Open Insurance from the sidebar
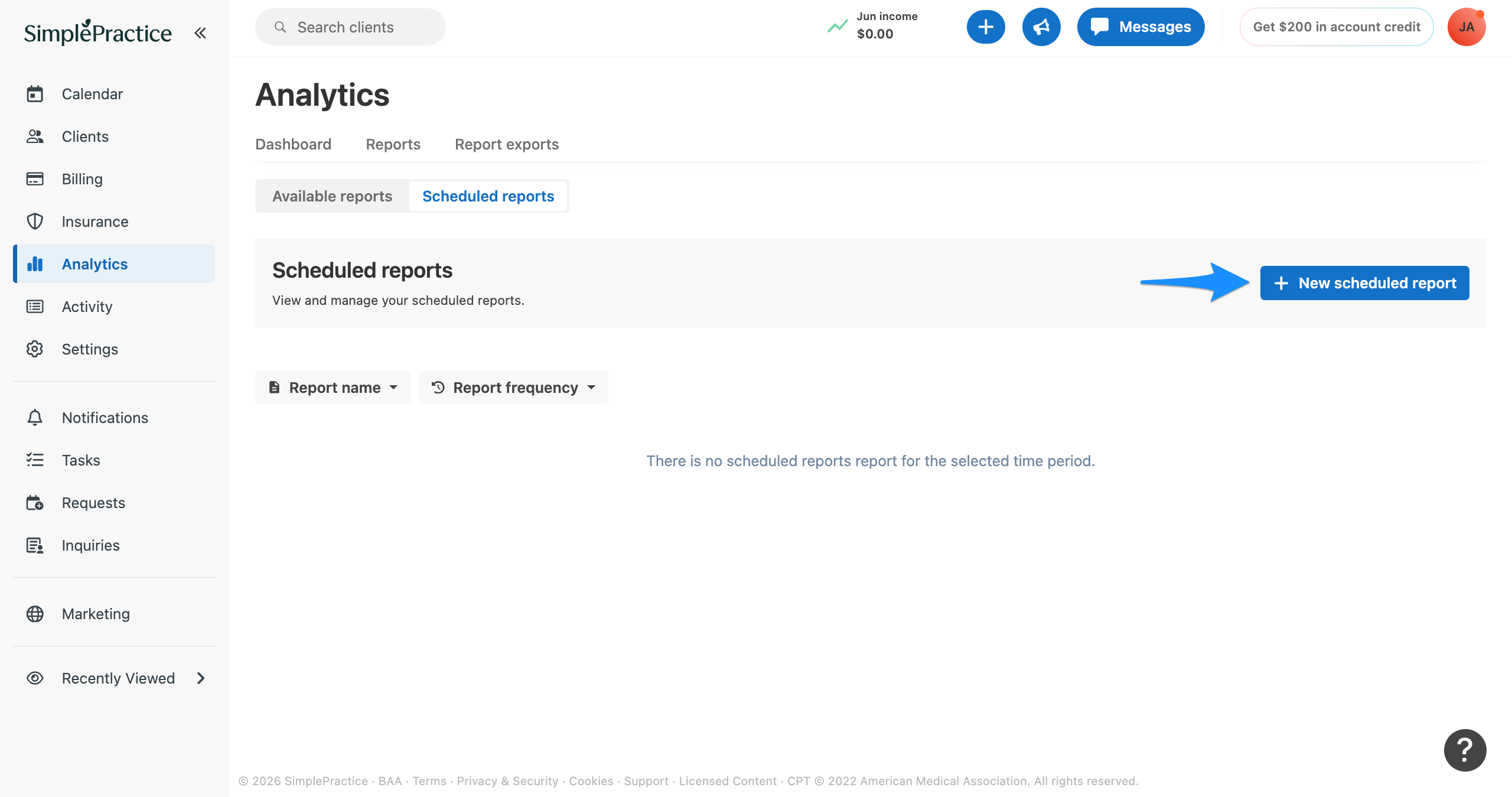Image resolution: width=1512 pixels, height=797 pixels. click(114, 222)
